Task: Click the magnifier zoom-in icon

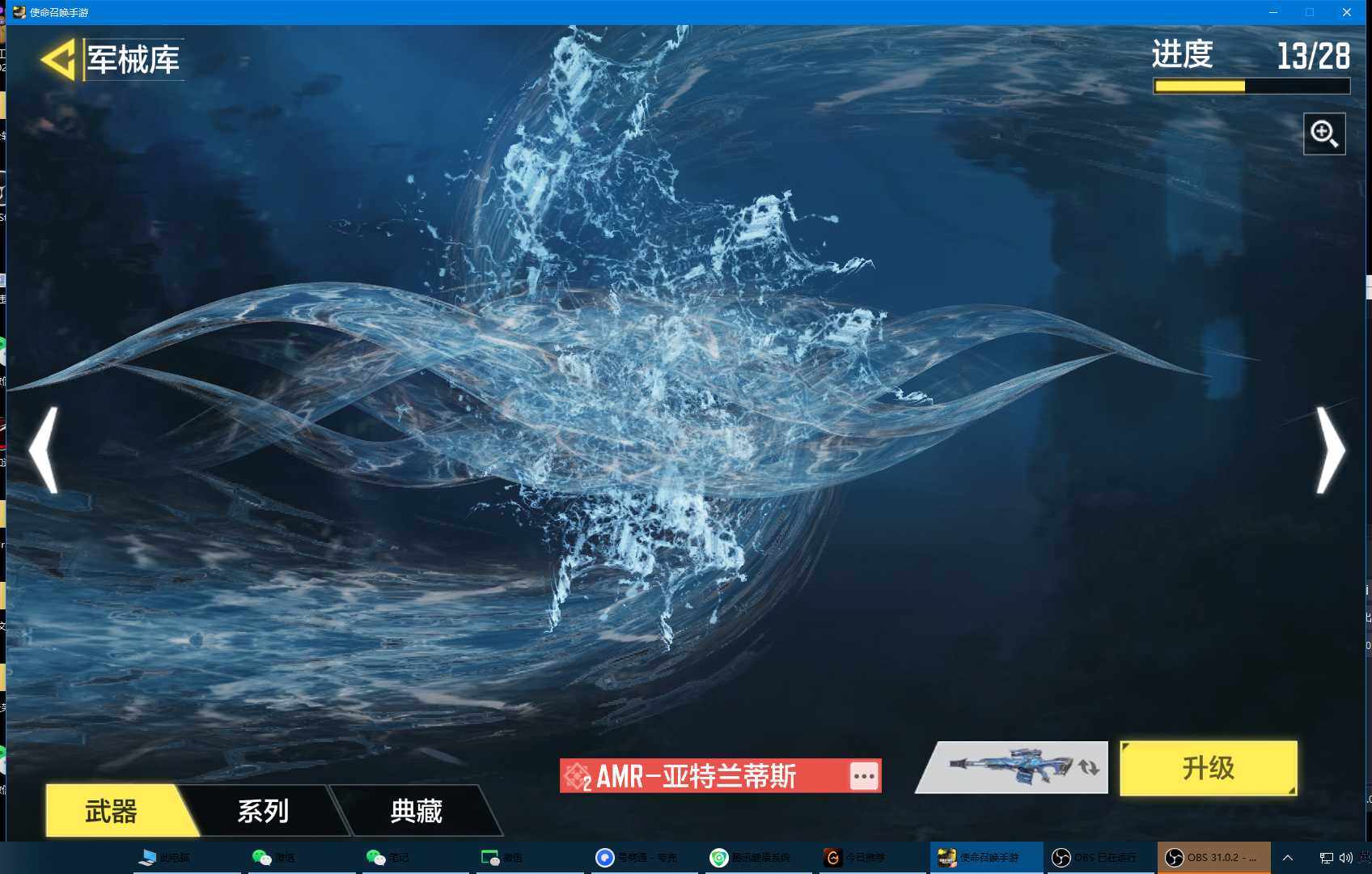Action: 1324,134
